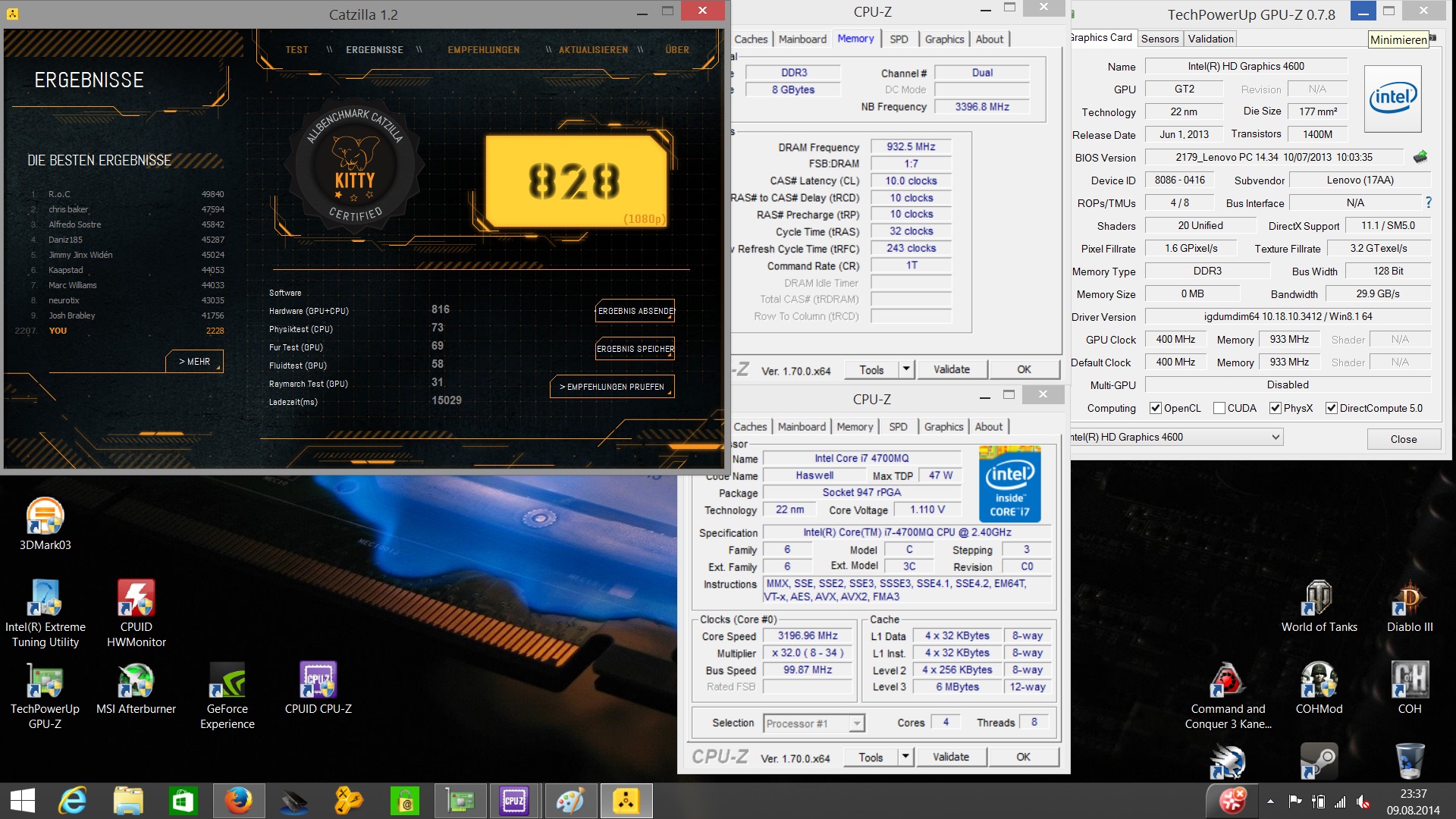Viewport: 1456px width, 819px height.
Task: Click the 828 score display in Catzilla
Action: (576, 182)
